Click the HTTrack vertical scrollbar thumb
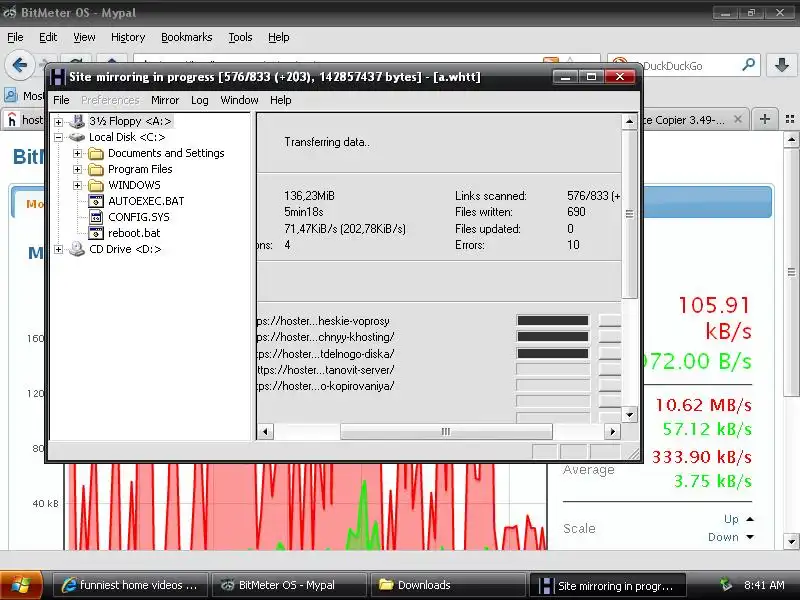This screenshot has width=800, height=600. coord(630,214)
